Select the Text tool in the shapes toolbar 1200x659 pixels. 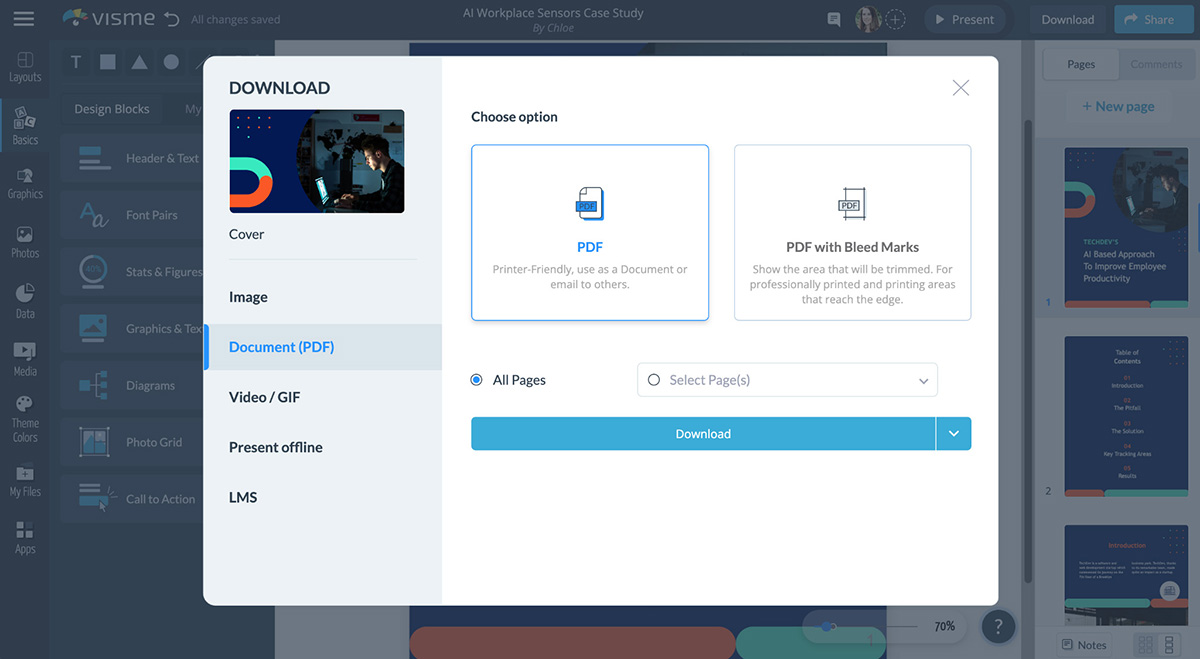[75, 62]
